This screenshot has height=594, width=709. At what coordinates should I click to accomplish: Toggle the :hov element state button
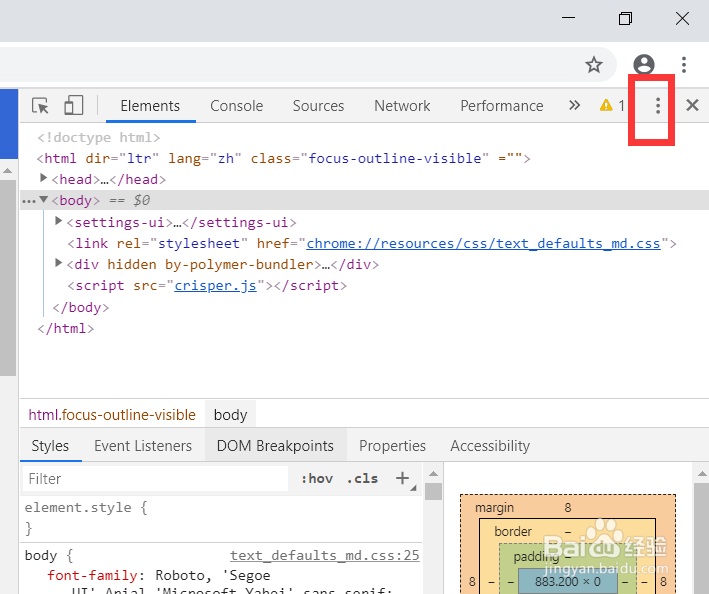click(317, 479)
